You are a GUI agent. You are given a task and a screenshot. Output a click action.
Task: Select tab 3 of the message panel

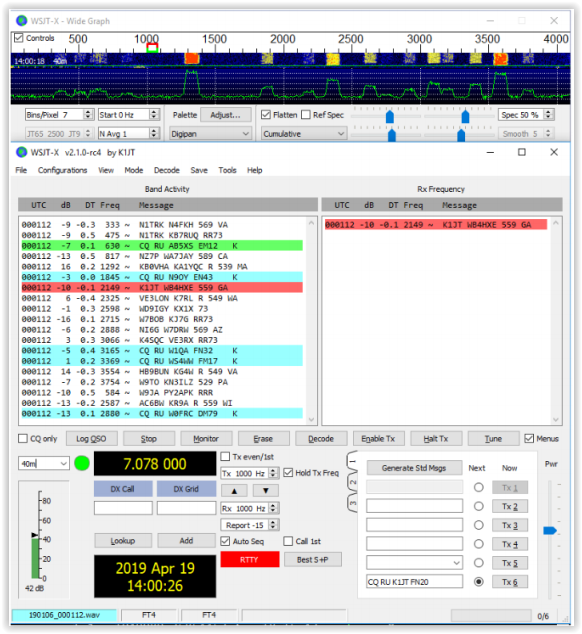click(x=352, y=503)
